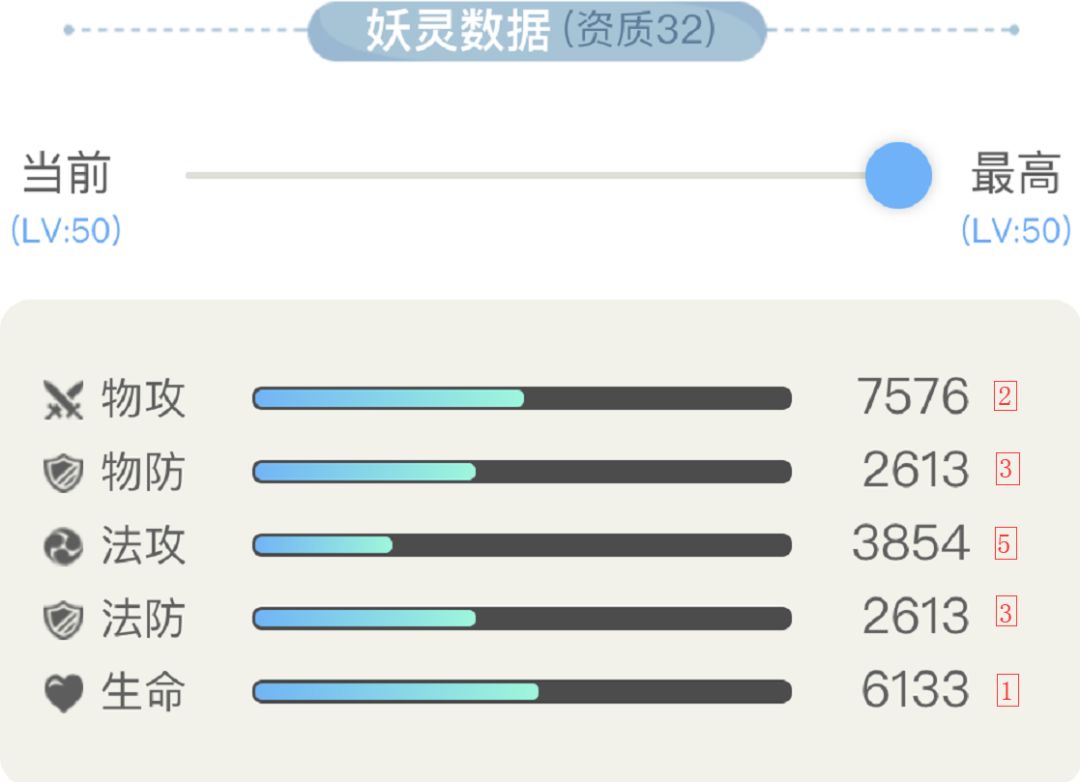1080x782 pixels.
Task: Click the shield icon beside 法防
Action: pos(63,619)
